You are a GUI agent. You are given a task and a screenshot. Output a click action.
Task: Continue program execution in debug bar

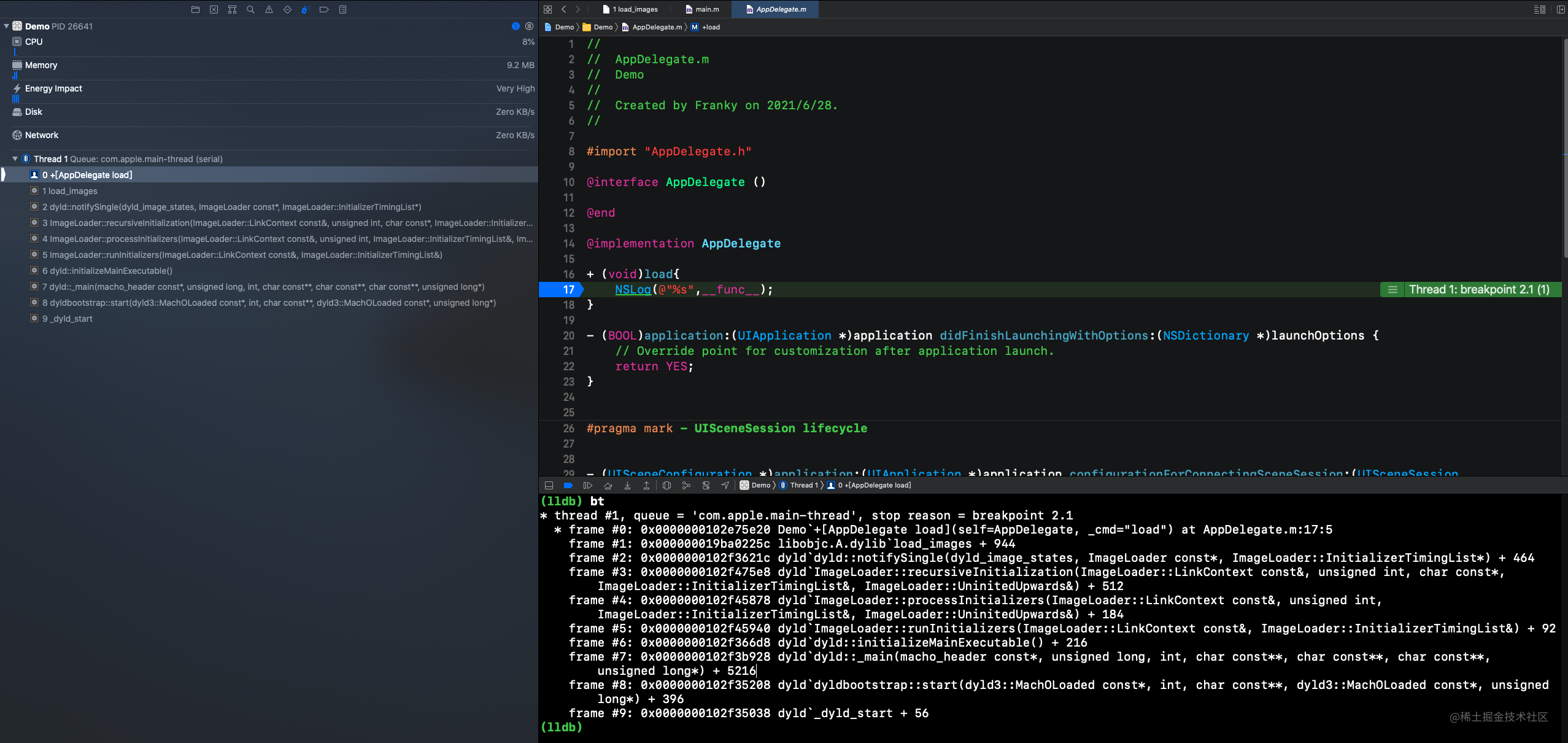pyautogui.click(x=587, y=485)
